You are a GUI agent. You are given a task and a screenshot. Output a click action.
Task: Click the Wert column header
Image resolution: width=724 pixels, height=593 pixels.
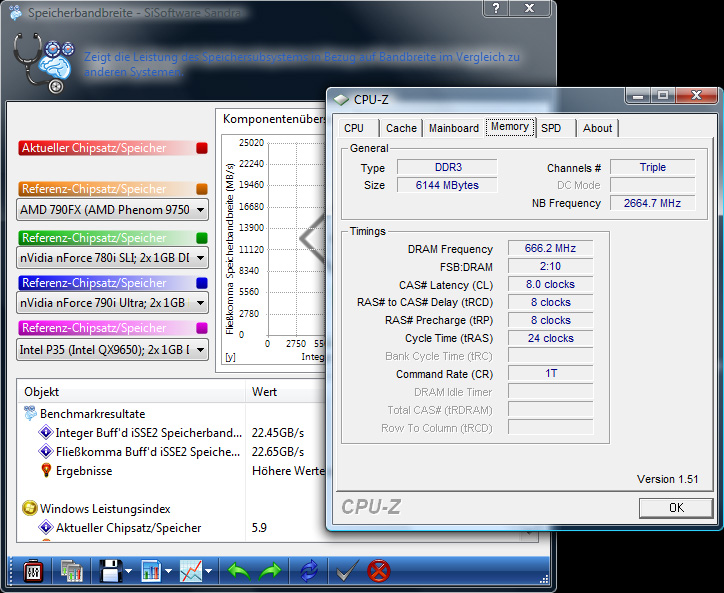point(285,392)
